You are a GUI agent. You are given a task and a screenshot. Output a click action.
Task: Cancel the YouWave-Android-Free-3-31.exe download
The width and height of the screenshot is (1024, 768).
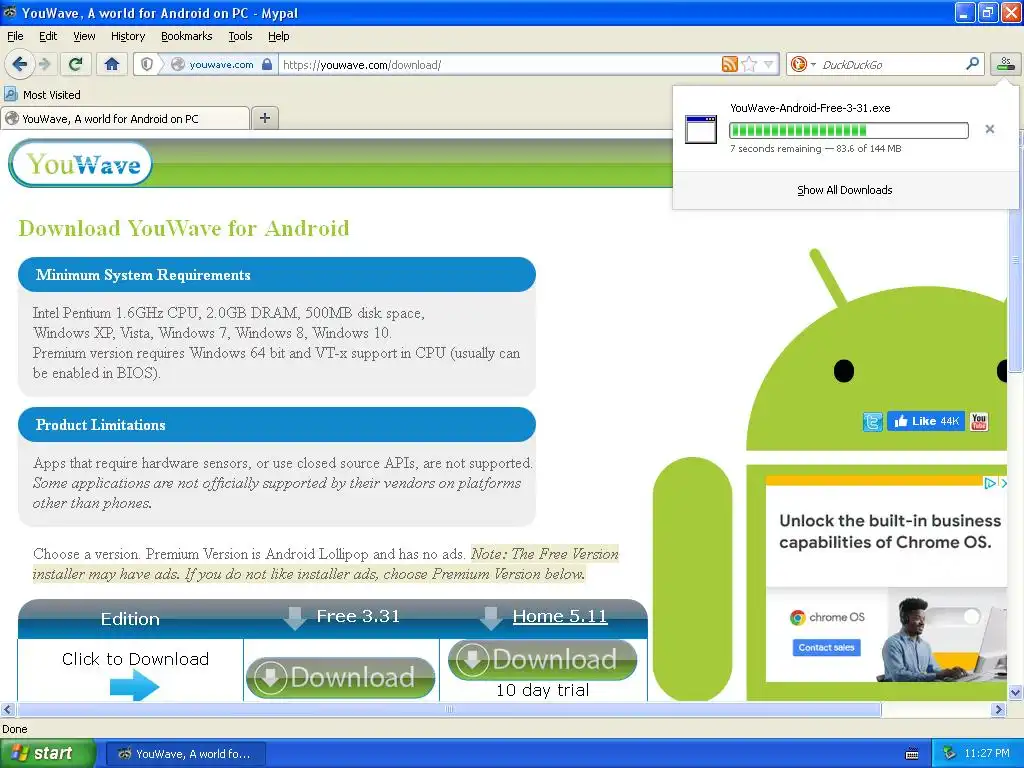[x=989, y=129]
